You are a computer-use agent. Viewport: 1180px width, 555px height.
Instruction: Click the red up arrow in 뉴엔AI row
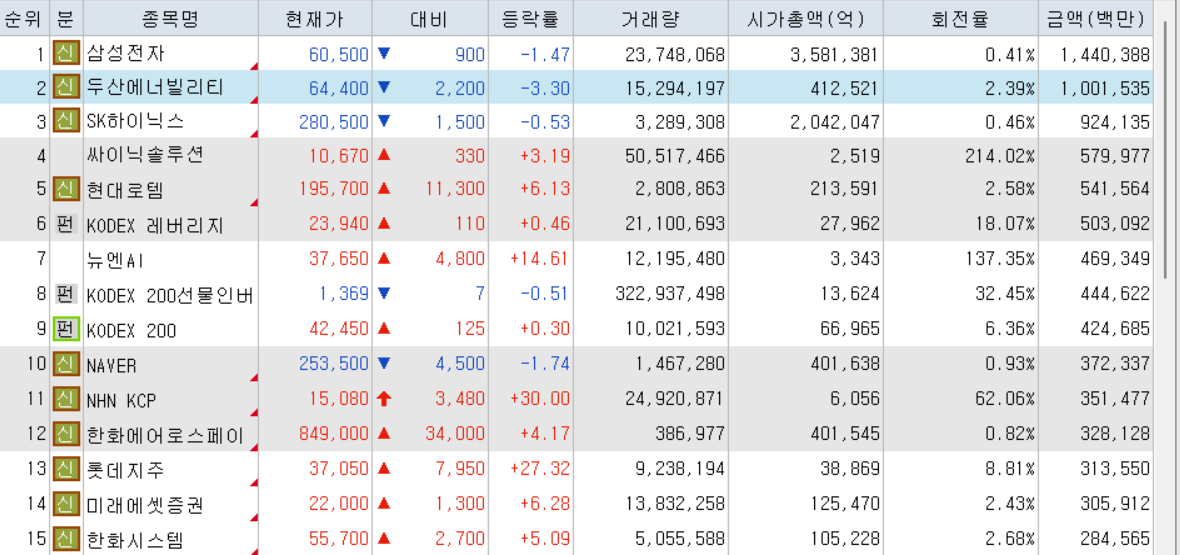384,258
